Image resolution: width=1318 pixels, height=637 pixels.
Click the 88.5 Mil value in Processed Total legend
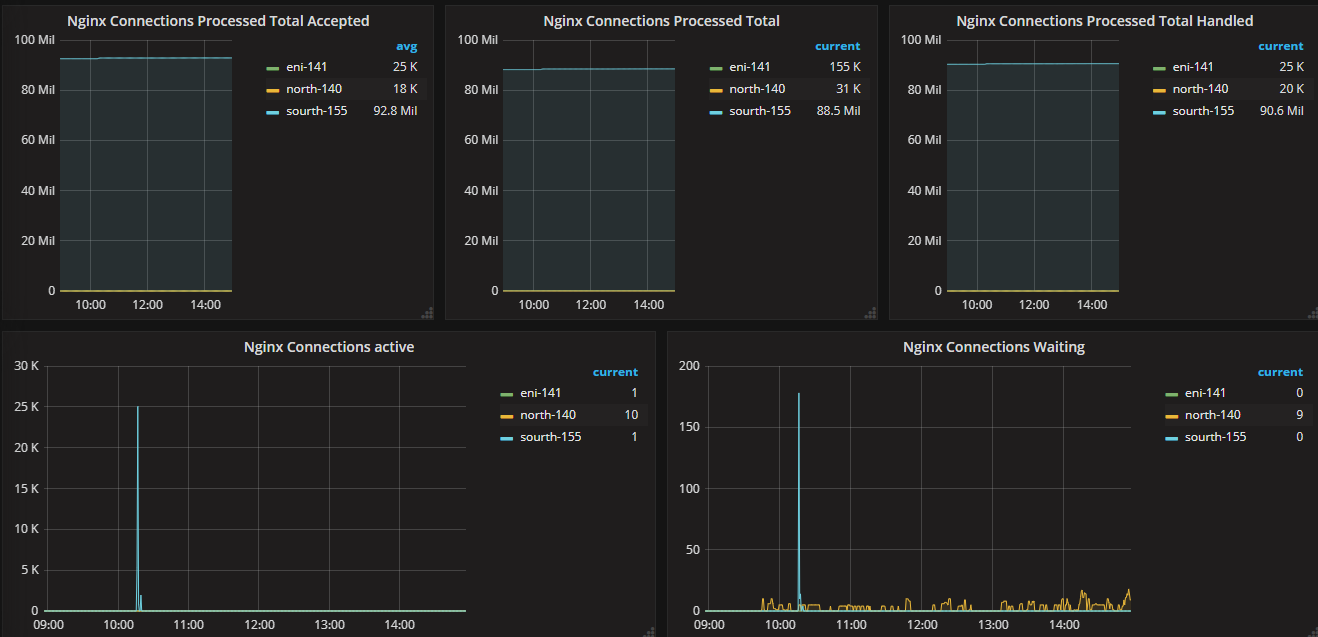[838, 111]
